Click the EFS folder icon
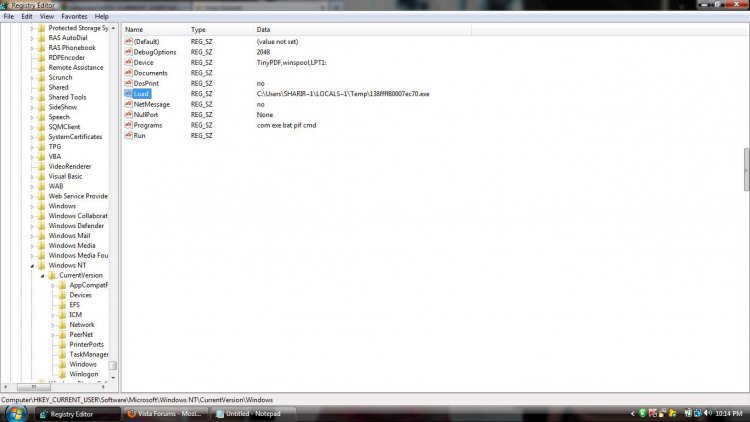This screenshot has width=750, height=422. (63, 305)
